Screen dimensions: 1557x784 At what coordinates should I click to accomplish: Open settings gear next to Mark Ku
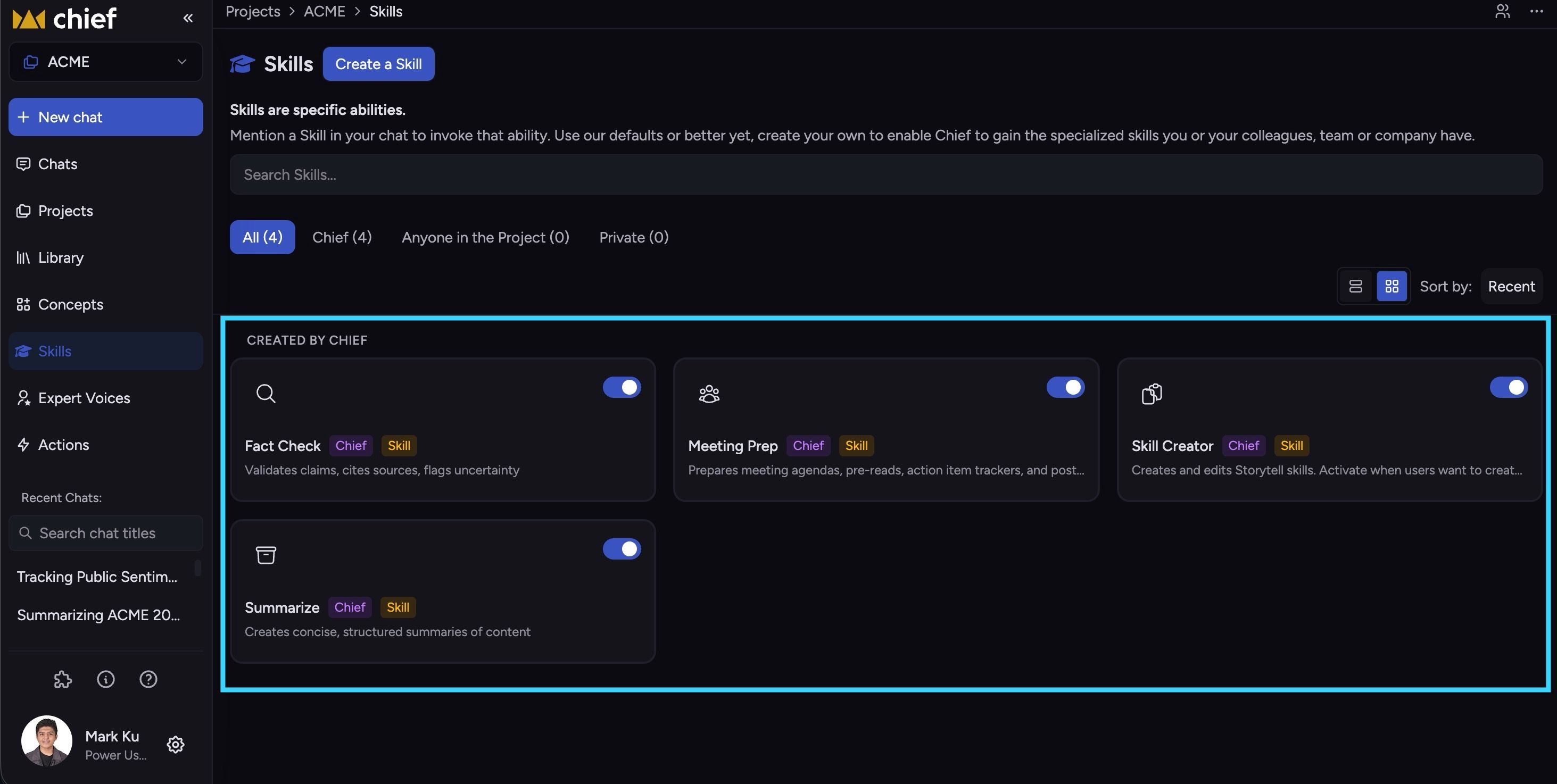tap(175, 744)
